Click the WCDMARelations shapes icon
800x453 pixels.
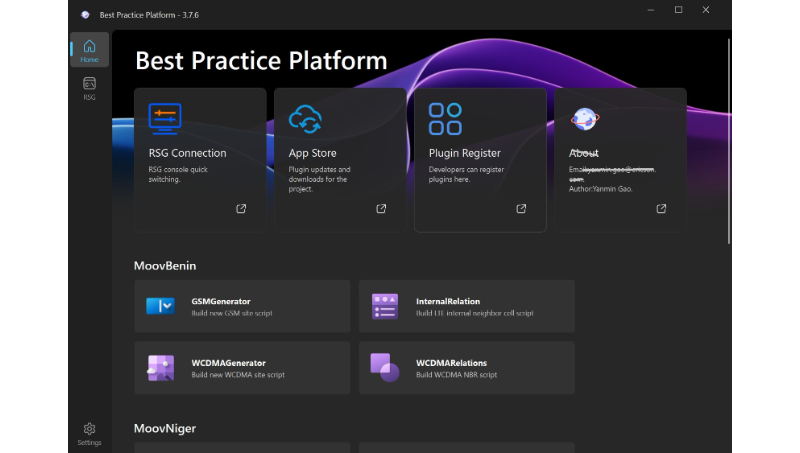385,368
